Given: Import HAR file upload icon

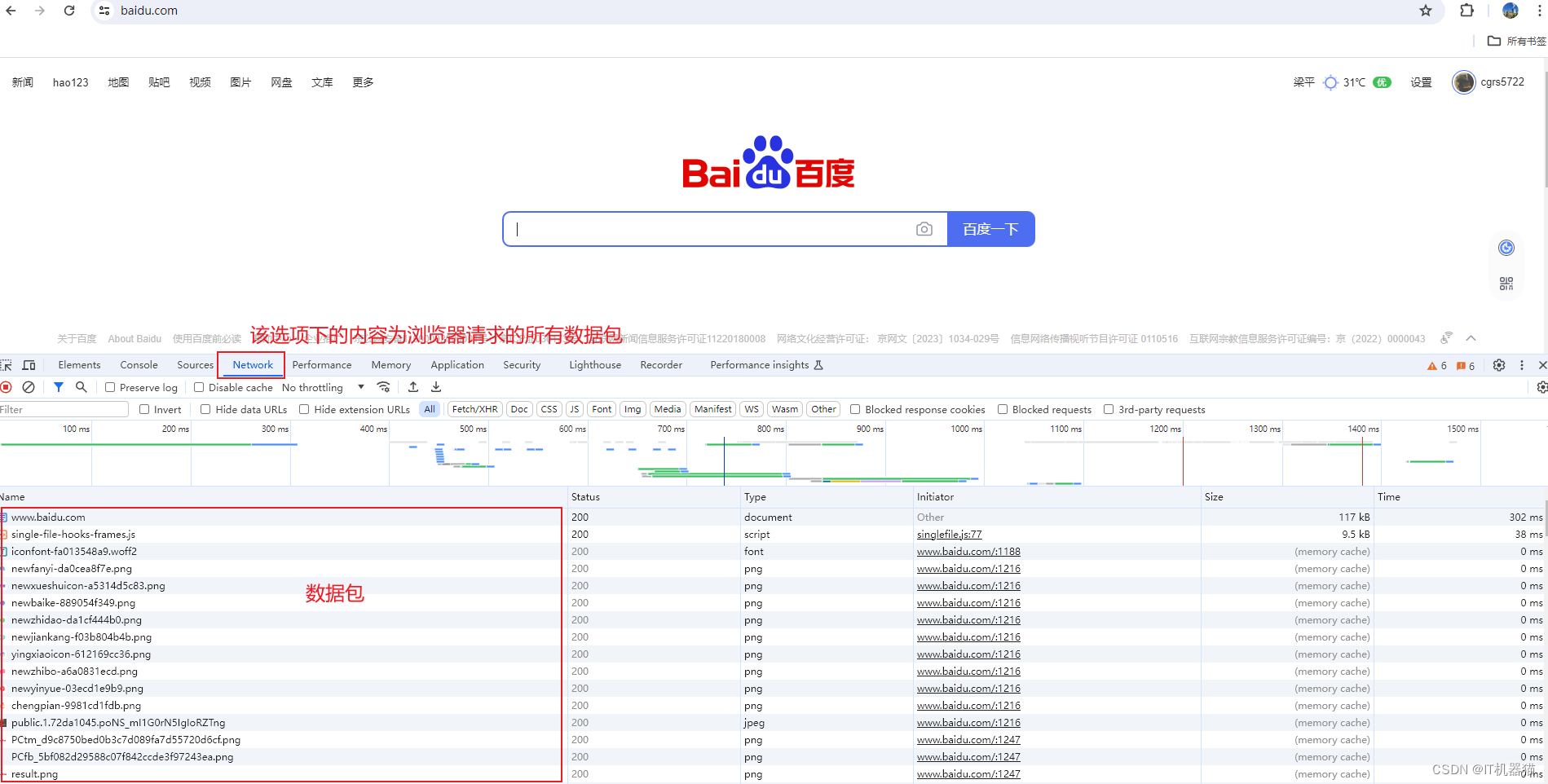Looking at the screenshot, I should 413,387.
